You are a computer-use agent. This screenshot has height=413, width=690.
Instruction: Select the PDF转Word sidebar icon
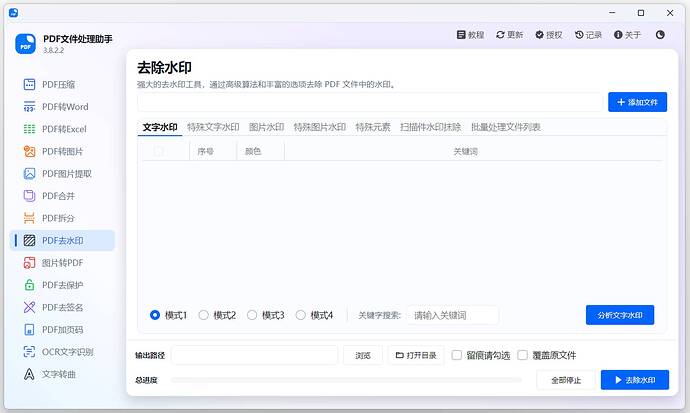point(29,107)
